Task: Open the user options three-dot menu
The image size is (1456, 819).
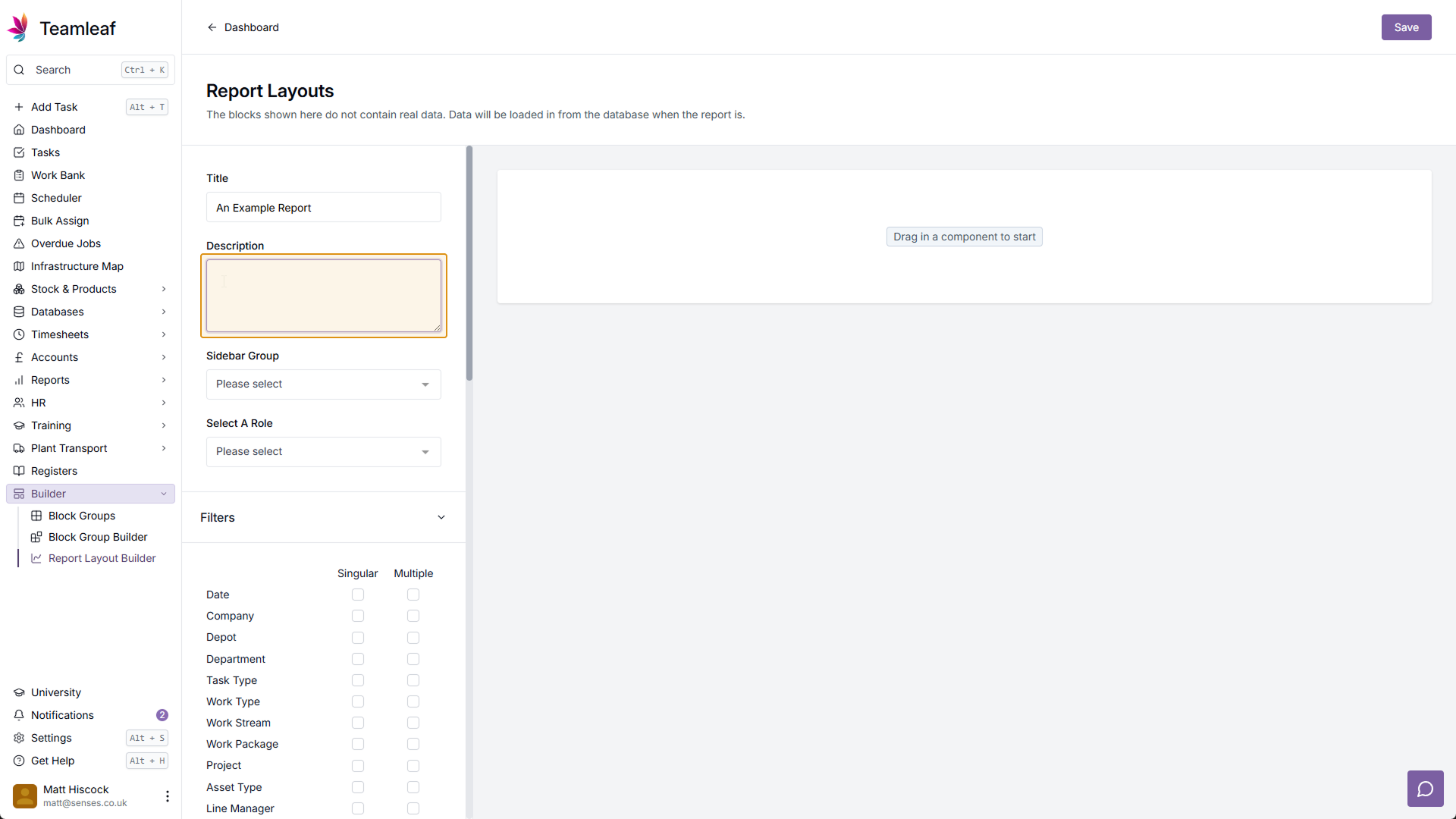Action: point(167,795)
